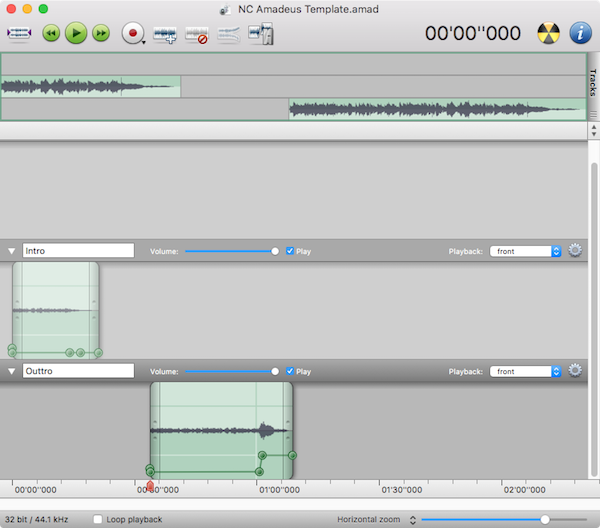Open the blue Info inspector icon
600x528 pixels.
pyautogui.click(x=580, y=33)
